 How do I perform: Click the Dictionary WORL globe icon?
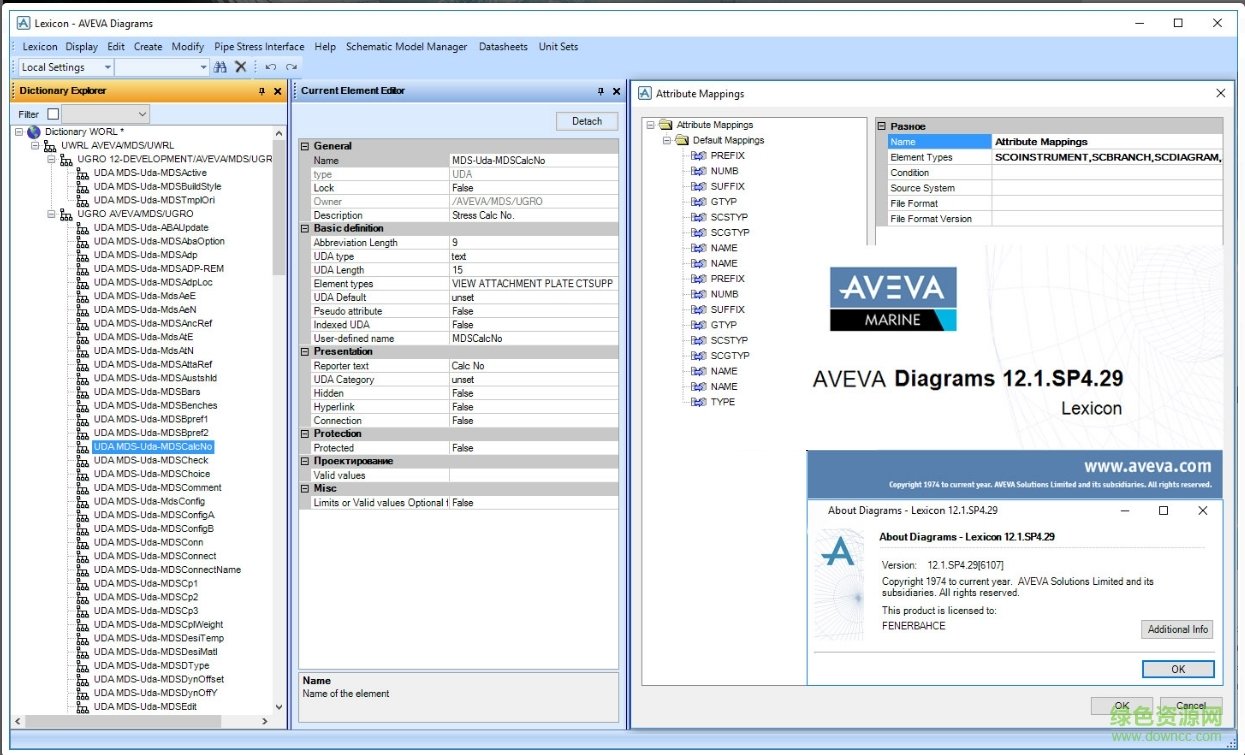coord(34,132)
